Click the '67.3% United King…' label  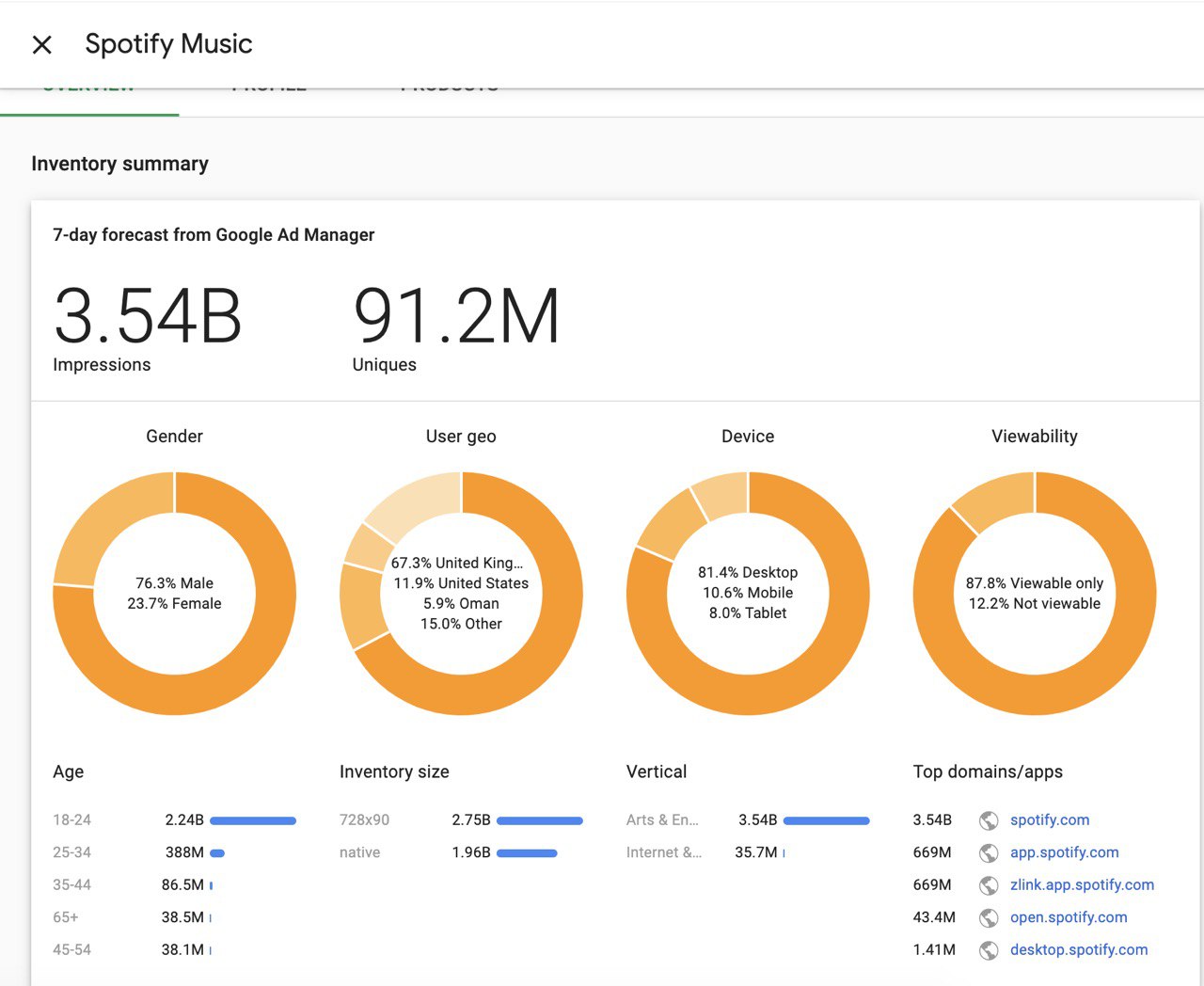click(x=457, y=563)
